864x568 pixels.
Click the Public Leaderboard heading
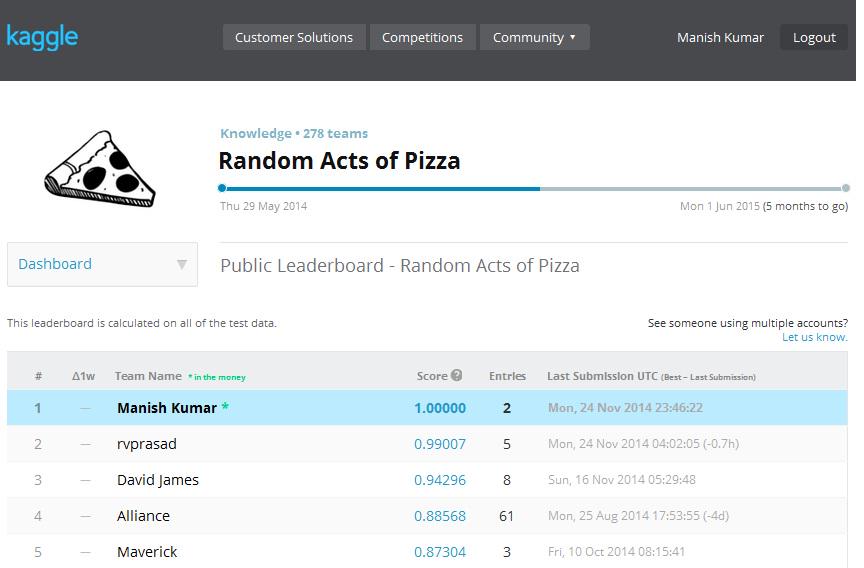coord(399,266)
